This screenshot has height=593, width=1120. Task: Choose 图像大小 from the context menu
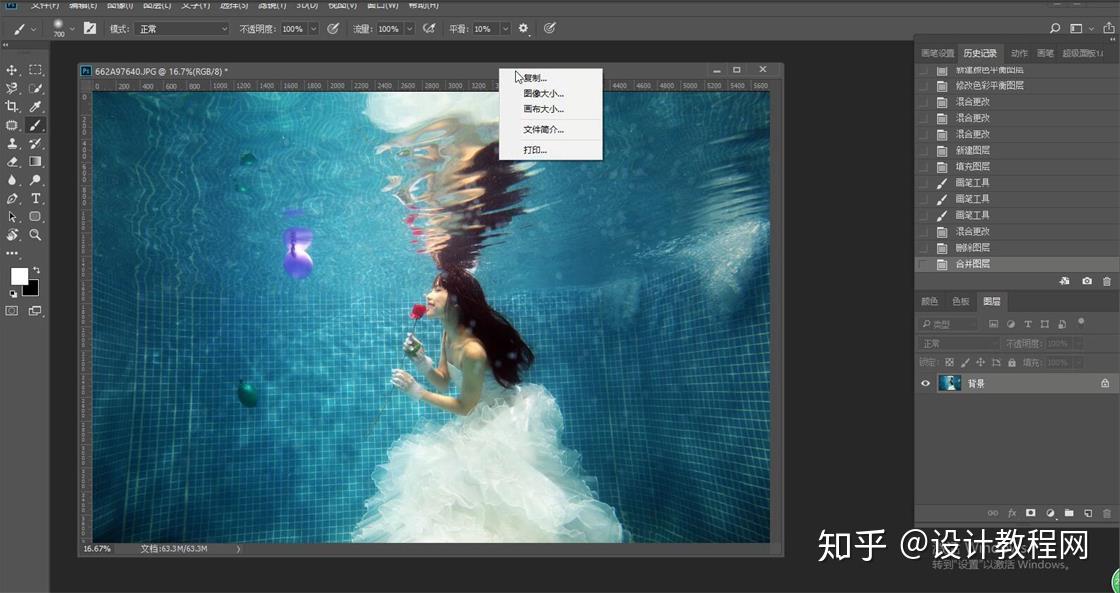[544, 94]
